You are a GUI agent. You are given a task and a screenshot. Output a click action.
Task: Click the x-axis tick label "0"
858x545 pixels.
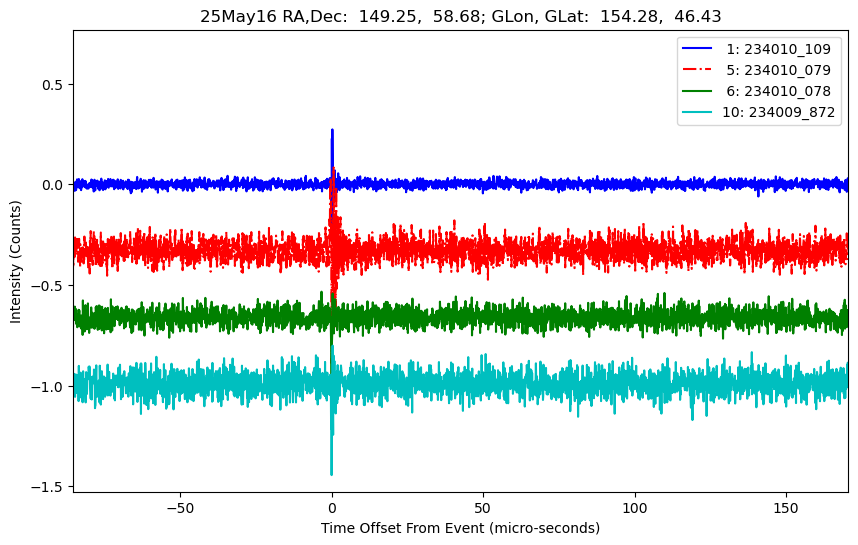tap(332, 508)
